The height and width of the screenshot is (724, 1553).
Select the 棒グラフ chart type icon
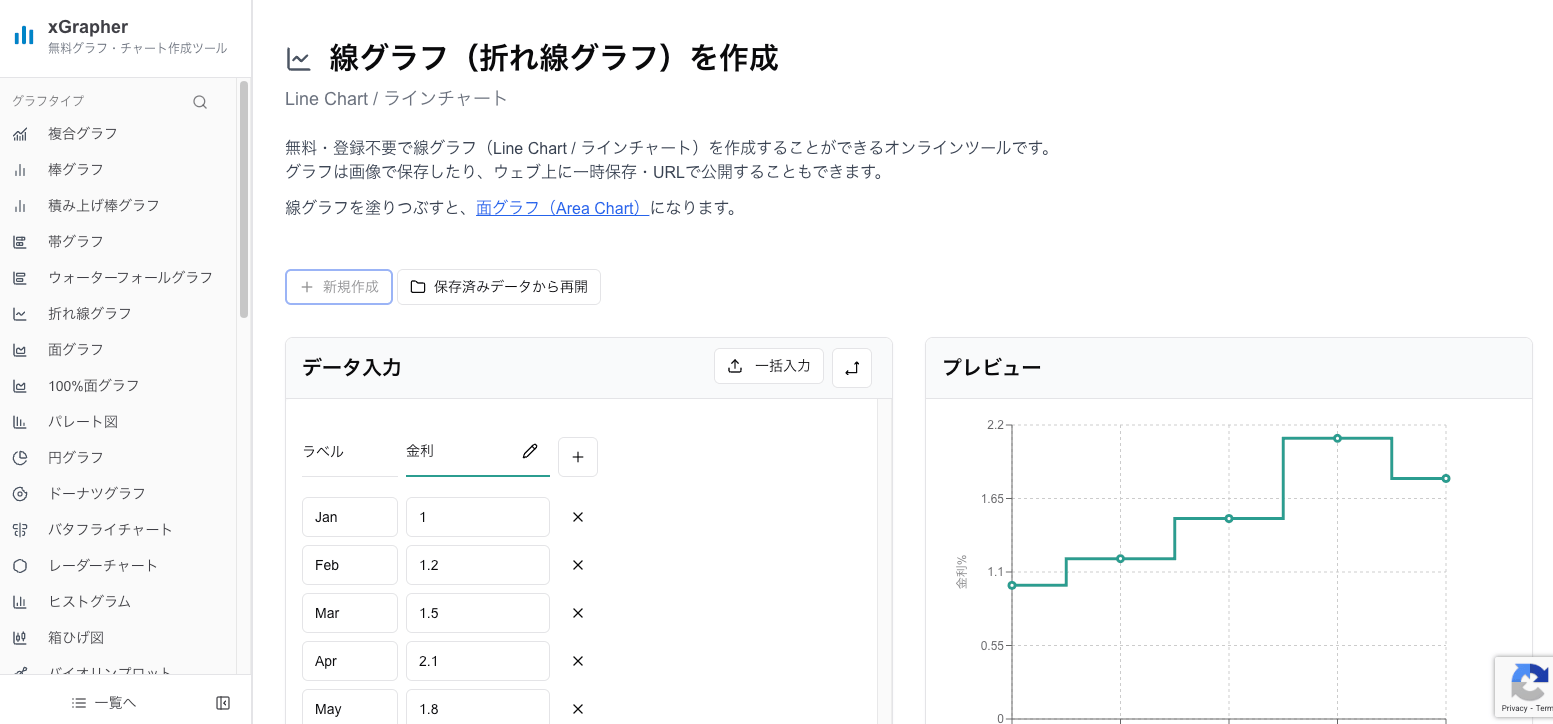click(x=21, y=169)
